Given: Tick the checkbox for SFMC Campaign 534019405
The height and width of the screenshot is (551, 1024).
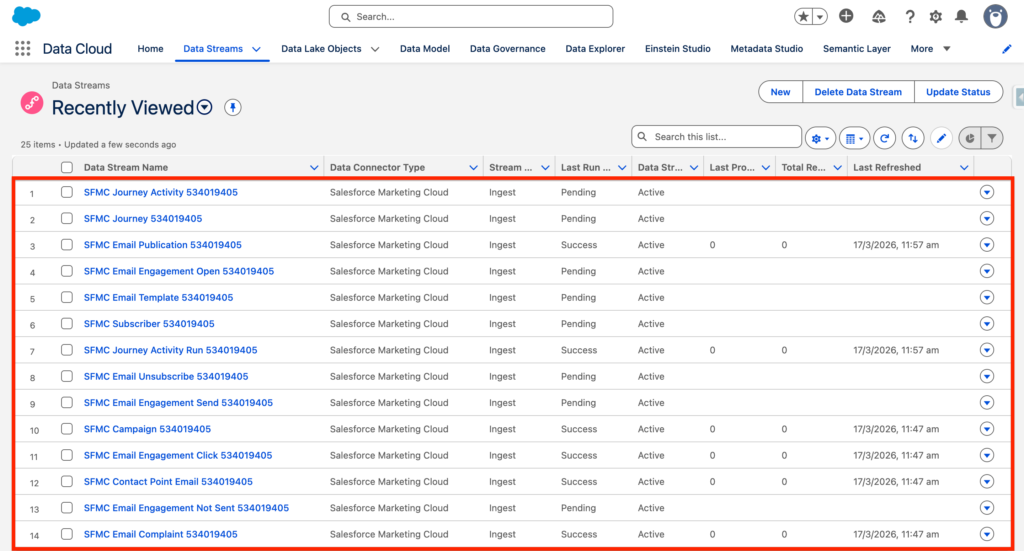Looking at the screenshot, I should (x=67, y=429).
